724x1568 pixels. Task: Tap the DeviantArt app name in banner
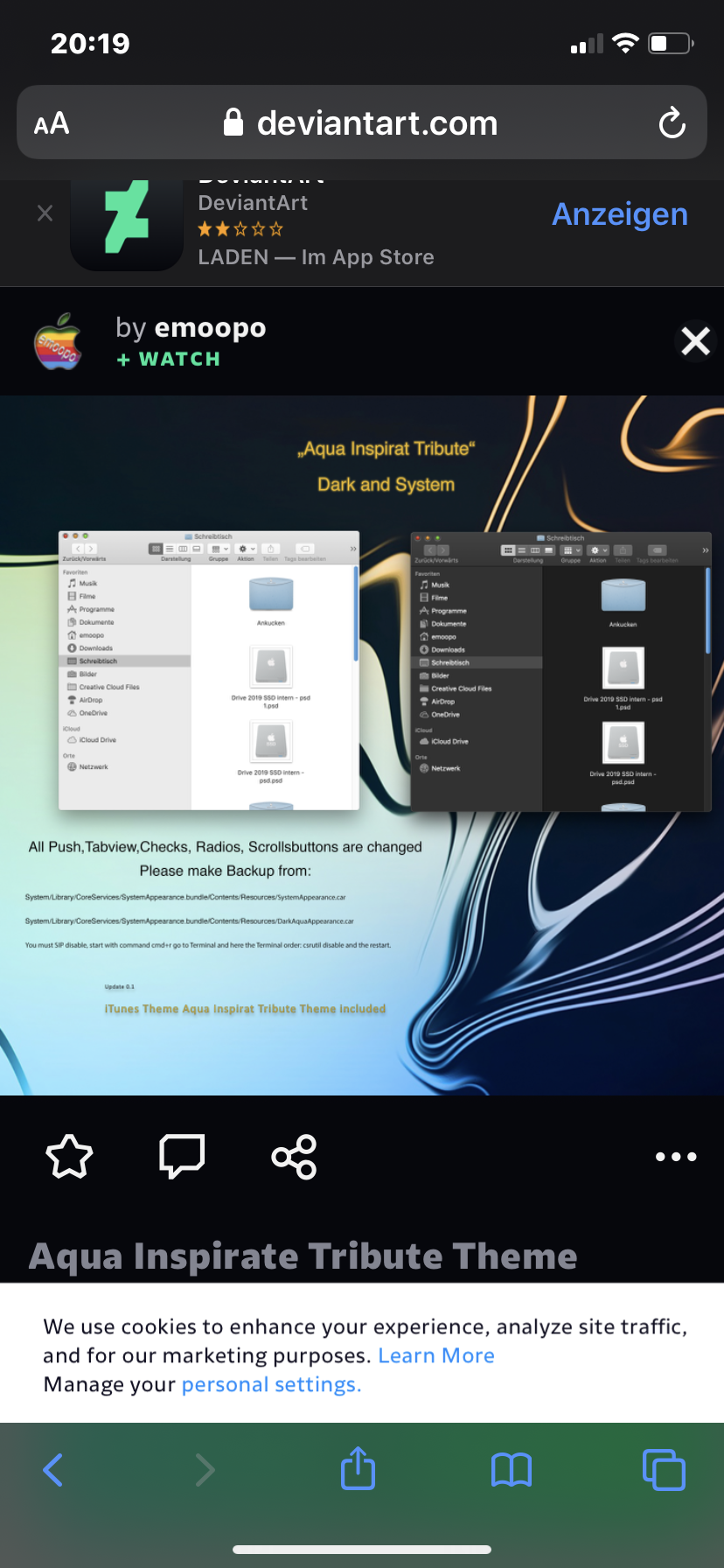(253, 203)
